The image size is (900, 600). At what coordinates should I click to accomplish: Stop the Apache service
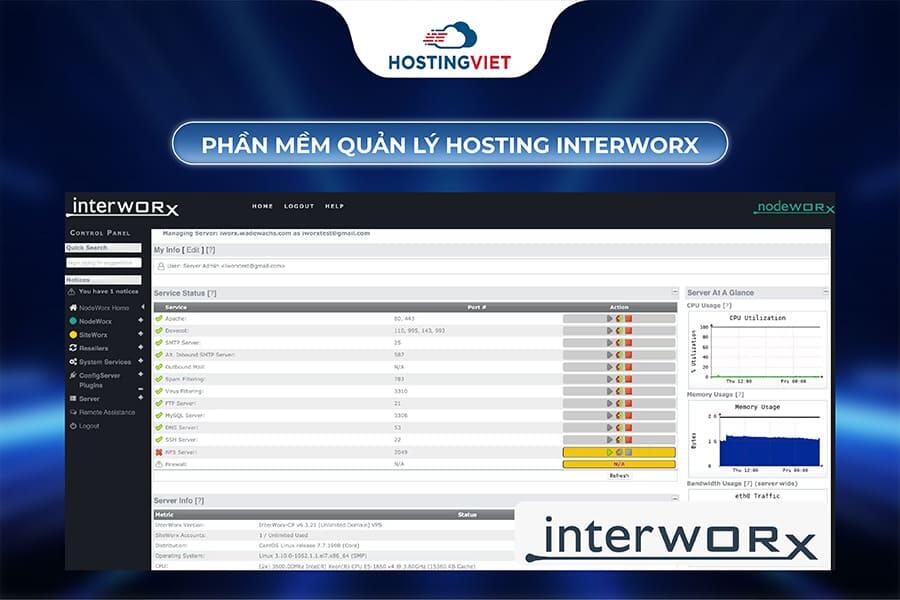coord(629,318)
